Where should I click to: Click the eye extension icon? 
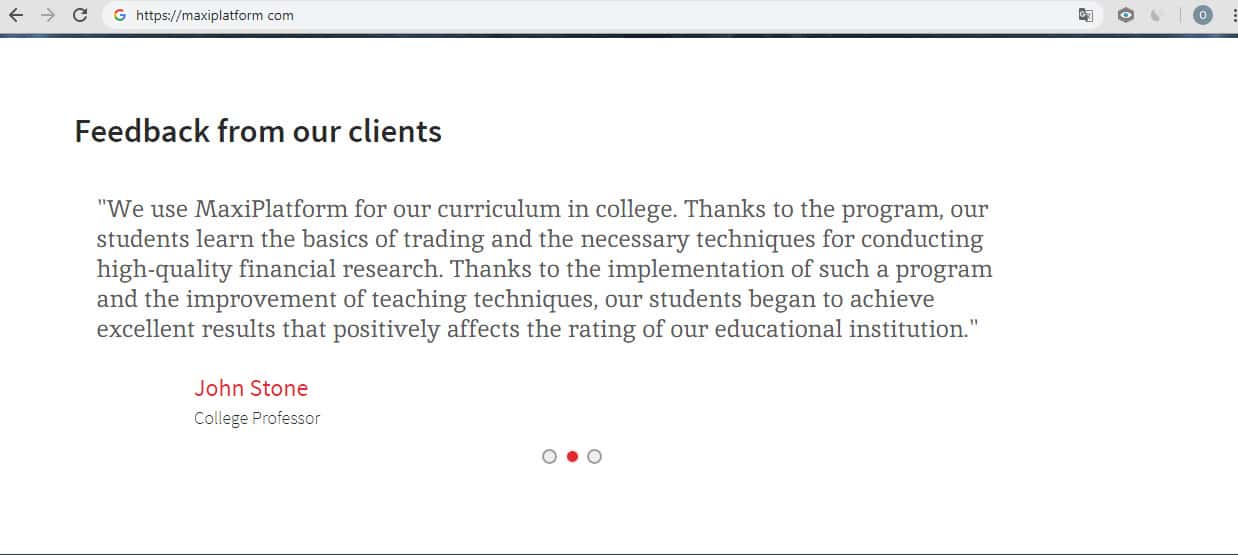1125,15
